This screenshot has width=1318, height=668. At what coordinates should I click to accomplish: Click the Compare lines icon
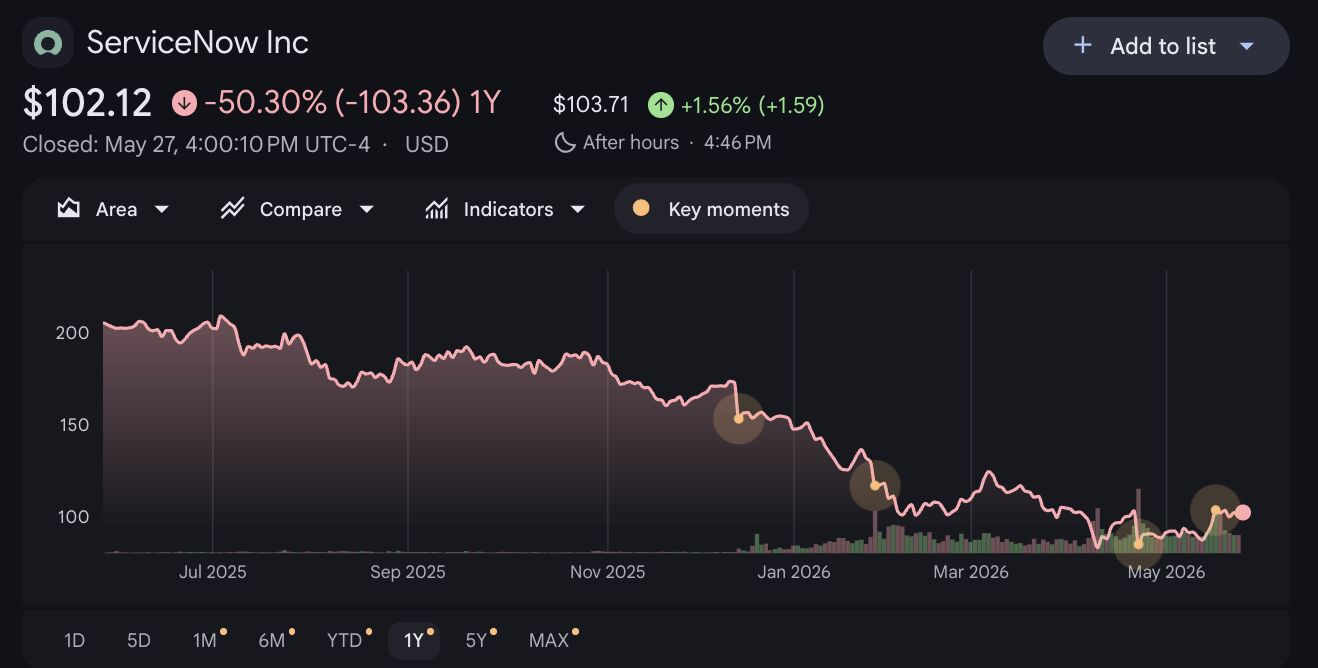(x=233, y=209)
